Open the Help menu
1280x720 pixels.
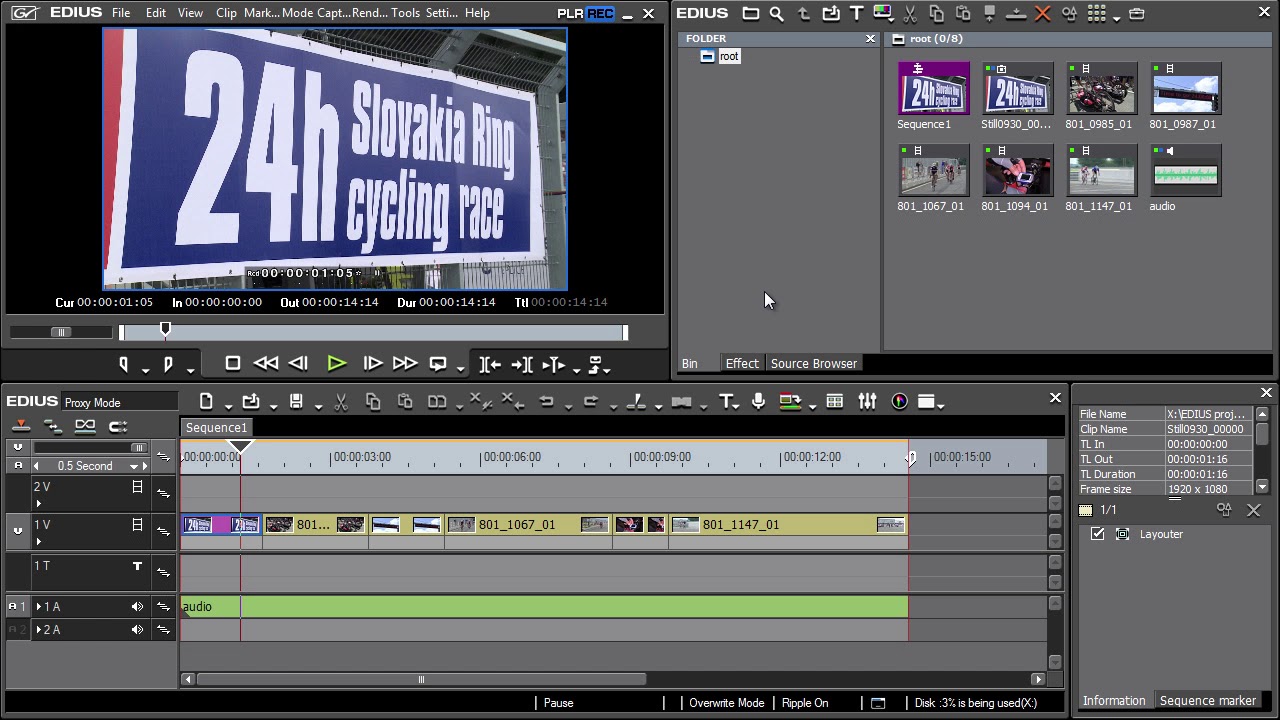click(477, 13)
